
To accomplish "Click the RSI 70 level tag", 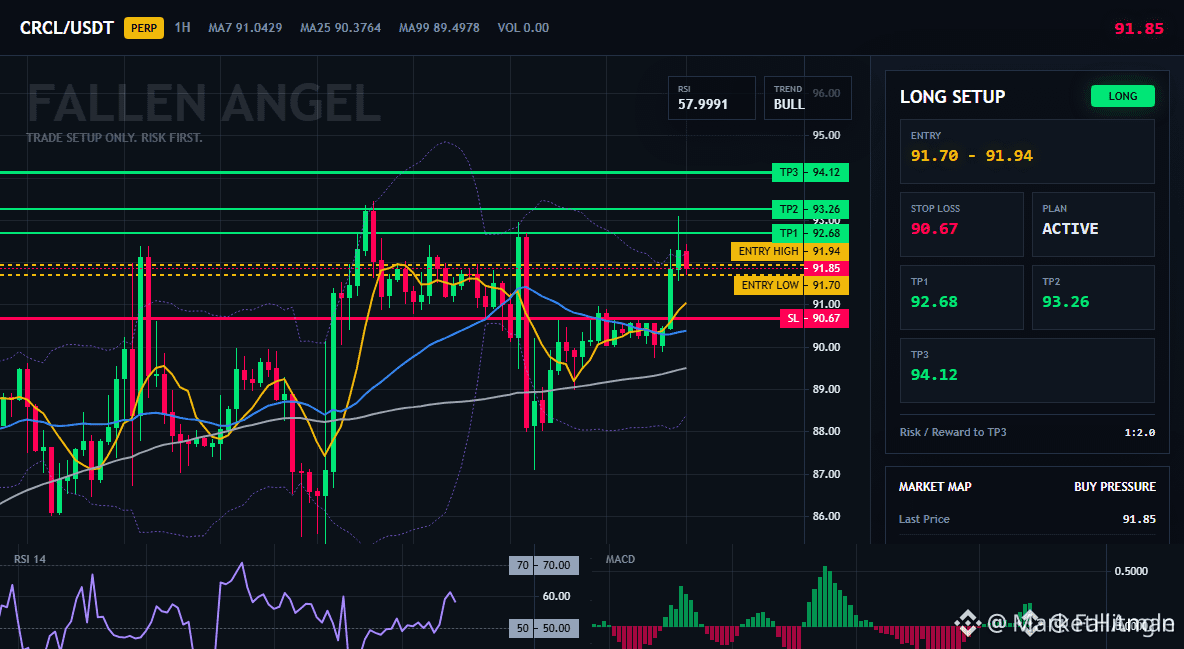I will coord(544,565).
